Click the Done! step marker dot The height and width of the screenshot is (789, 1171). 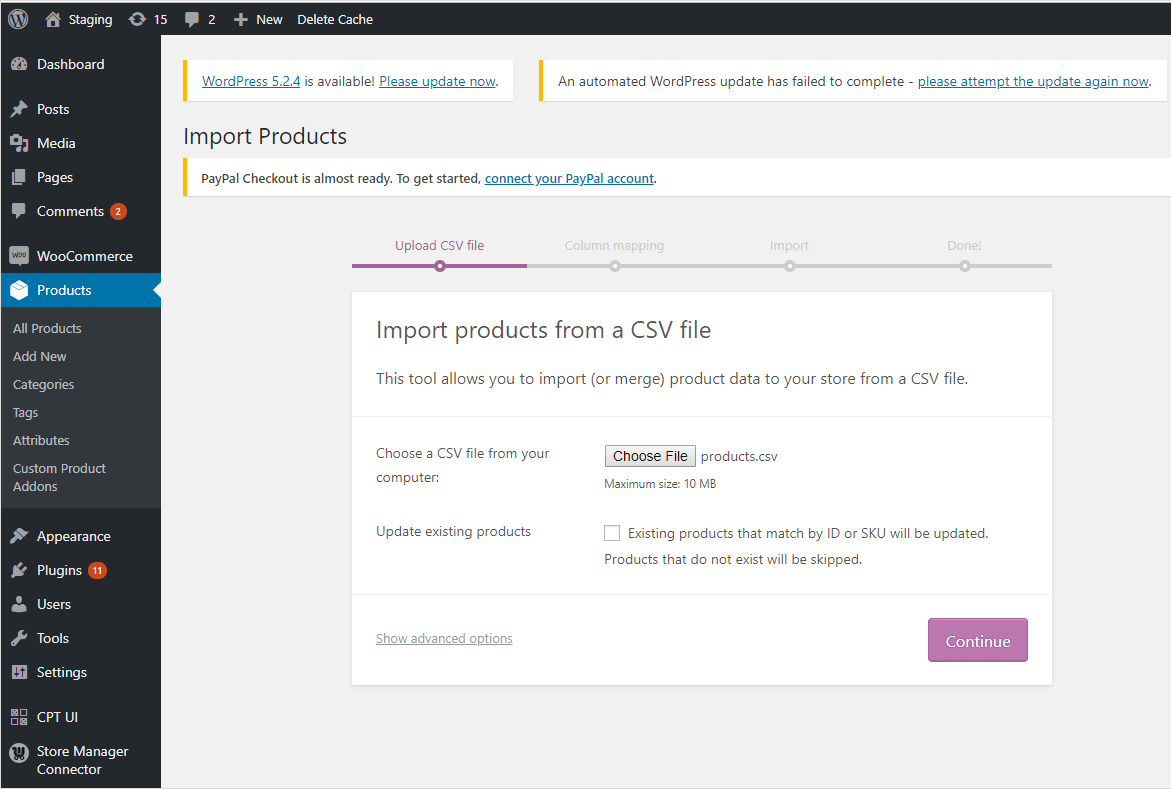tap(965, 266)
